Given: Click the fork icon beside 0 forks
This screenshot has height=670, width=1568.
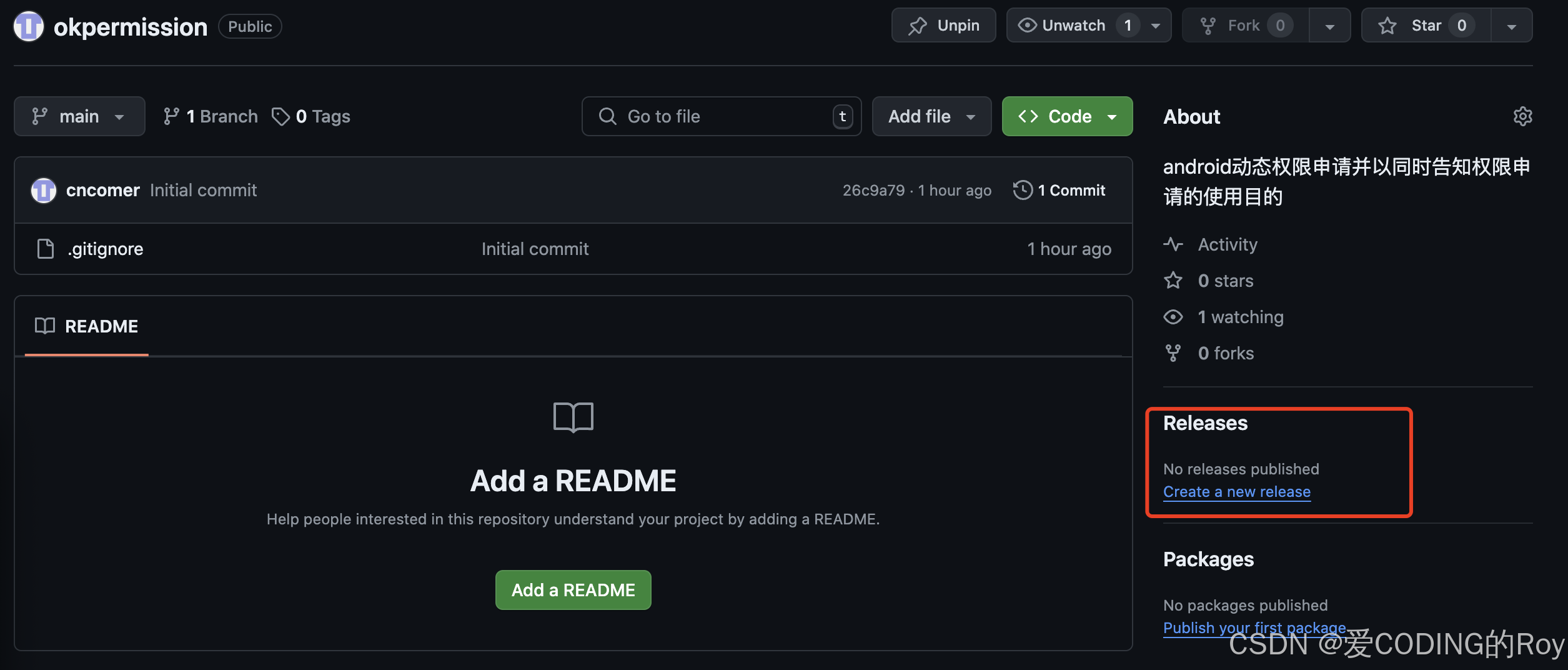Looking at the screenshot, I should click(1173, 353).
